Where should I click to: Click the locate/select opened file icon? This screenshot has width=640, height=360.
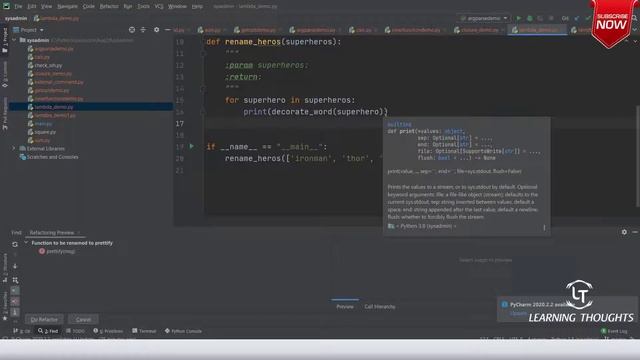(132, 30)
